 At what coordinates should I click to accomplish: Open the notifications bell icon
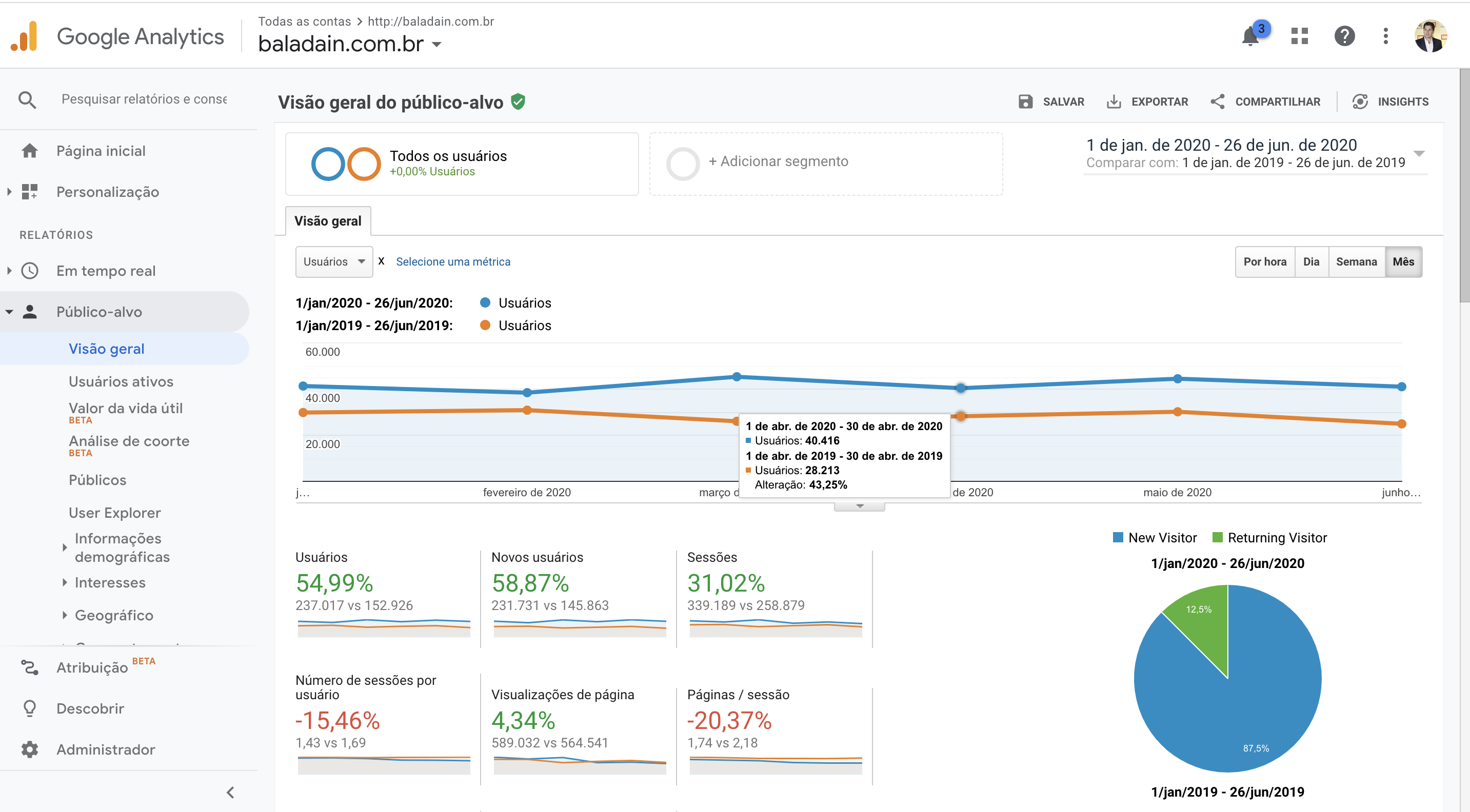click(x=1250, y=36)
